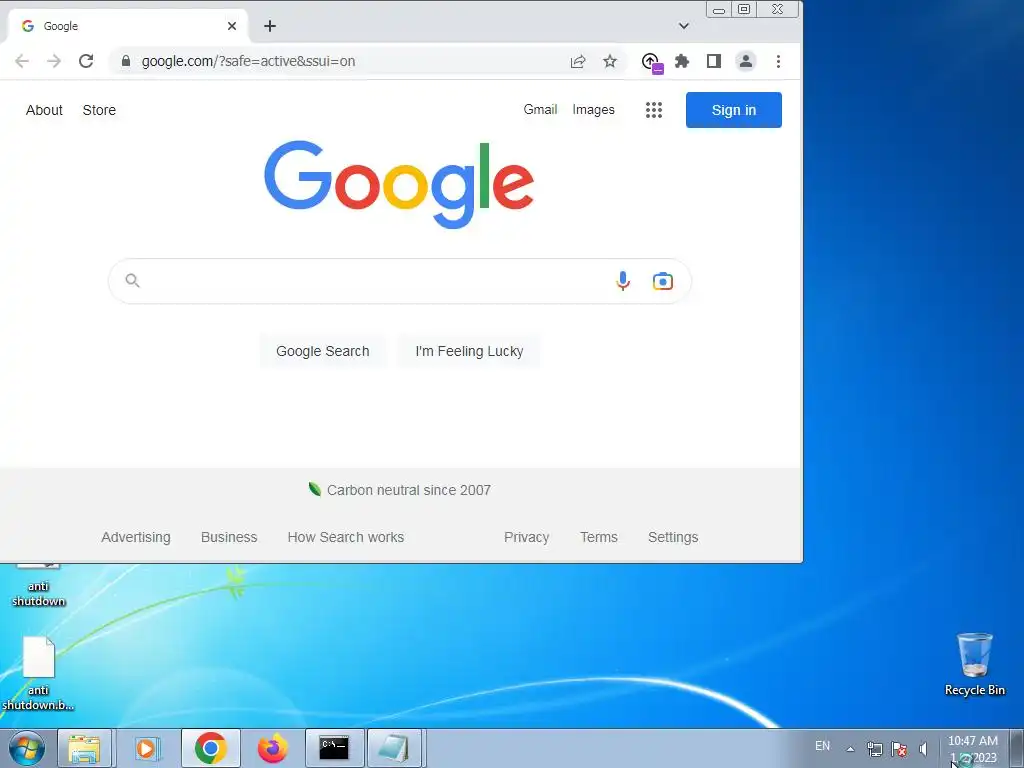Image resolution: width=1024 pixels, height=768 pixels.
Task: Open the Gmail link
Action: coord(540,110)
